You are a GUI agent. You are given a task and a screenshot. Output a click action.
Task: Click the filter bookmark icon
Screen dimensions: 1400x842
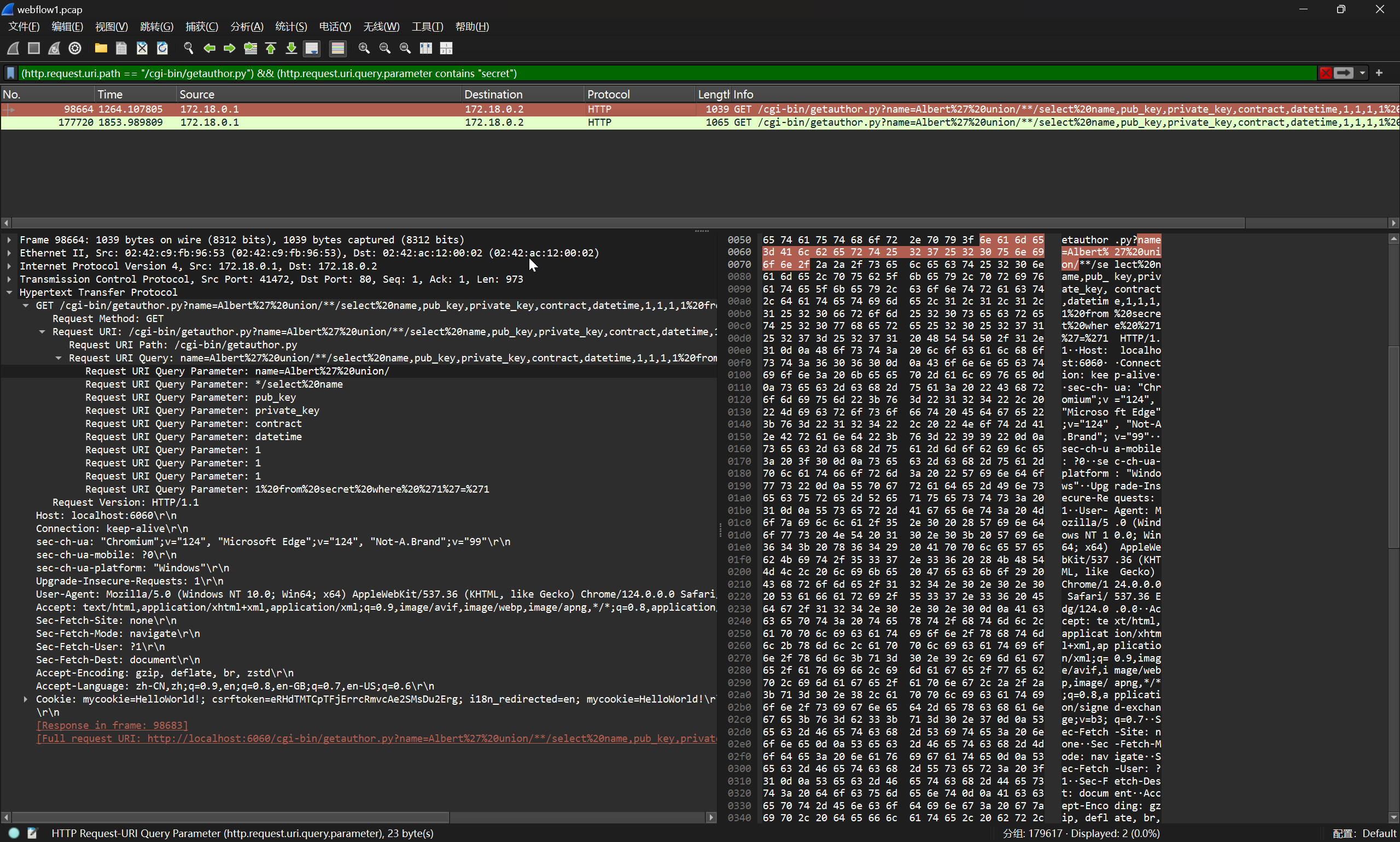tap(10, 73)
